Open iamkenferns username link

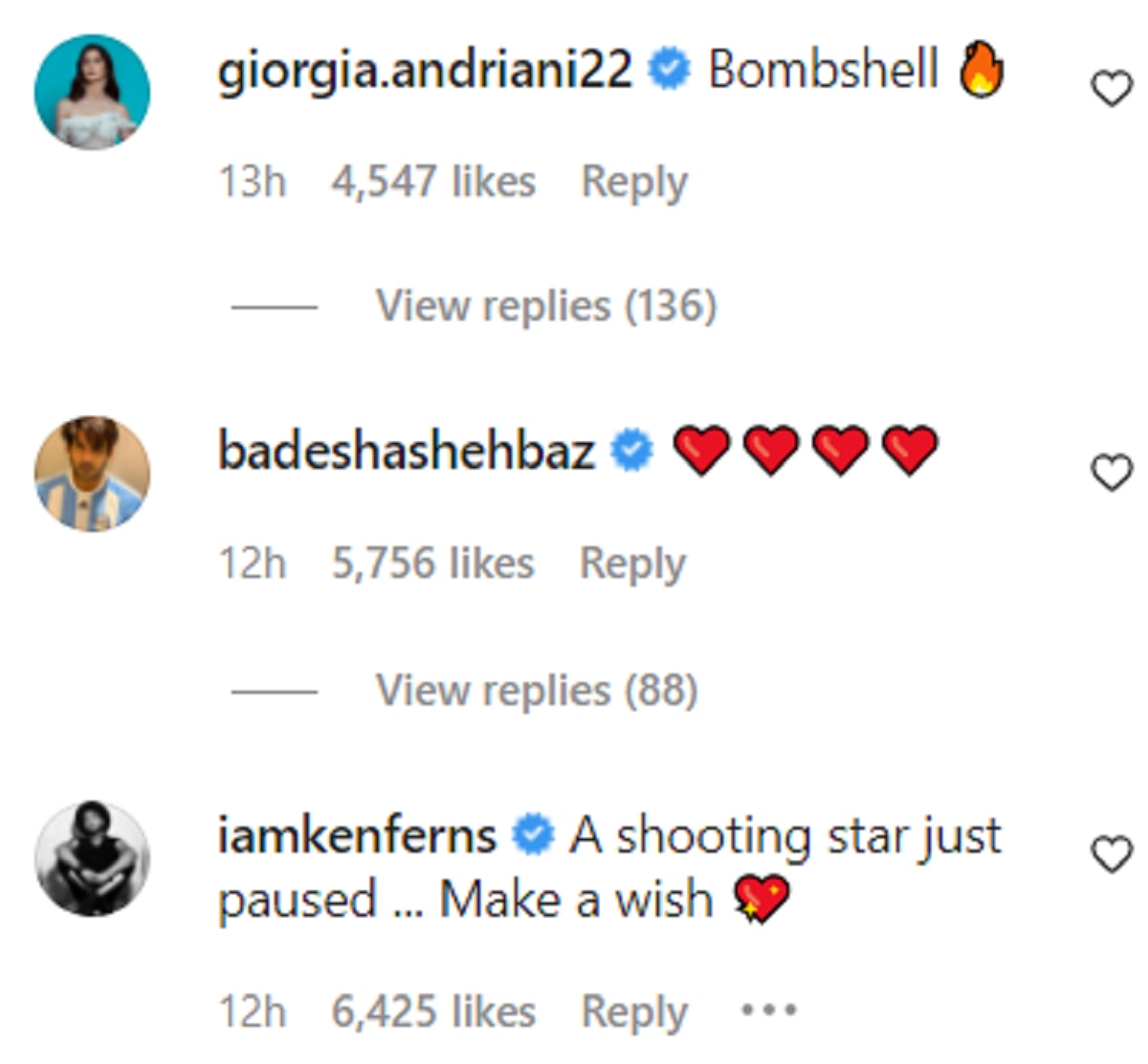coord(357,835)
